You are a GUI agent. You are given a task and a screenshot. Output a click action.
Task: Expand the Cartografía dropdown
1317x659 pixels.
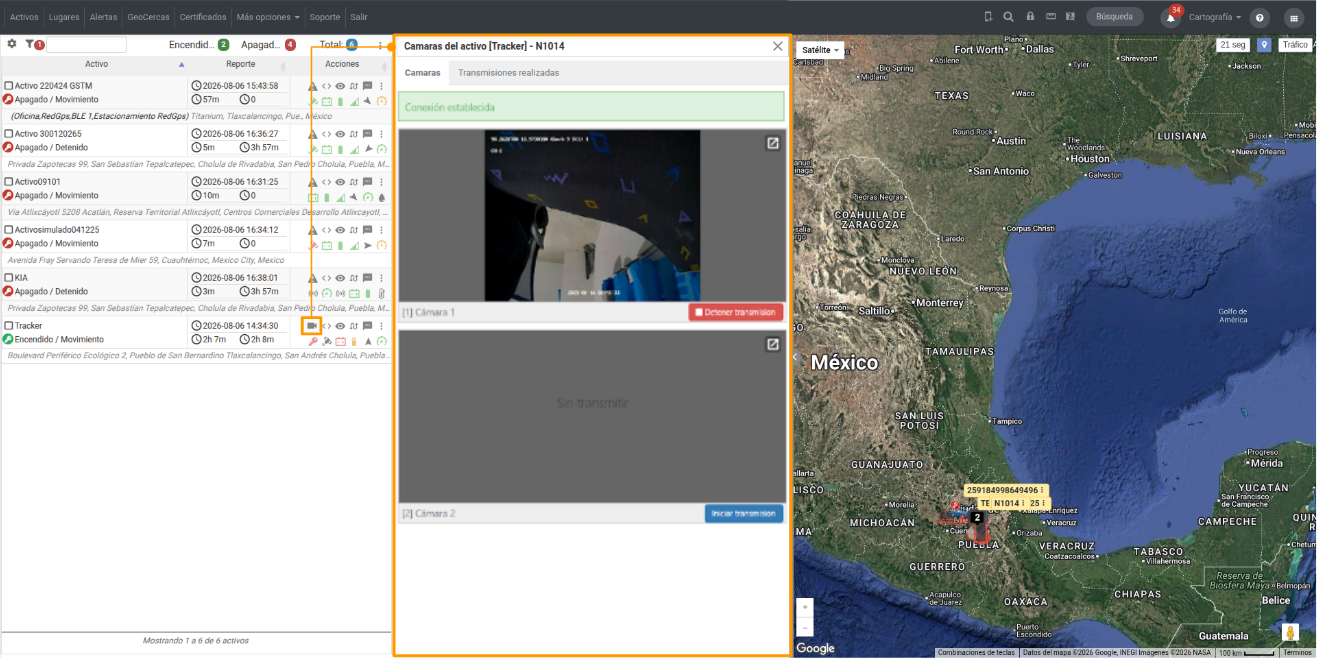1215,17
